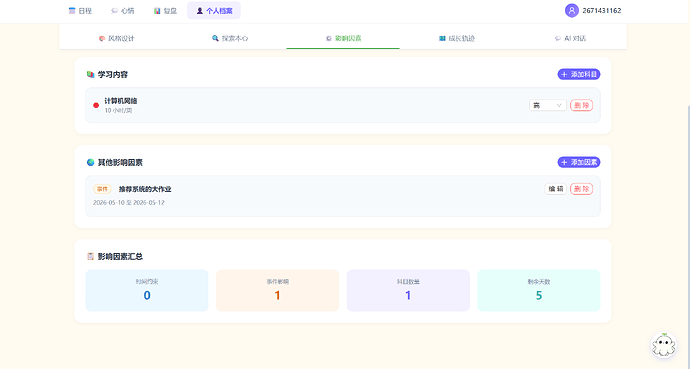Click the speech bubble icon on 心情 tab
Image resolution: width=690 pixels, height=369 pixels.
[x=114, y=11]
